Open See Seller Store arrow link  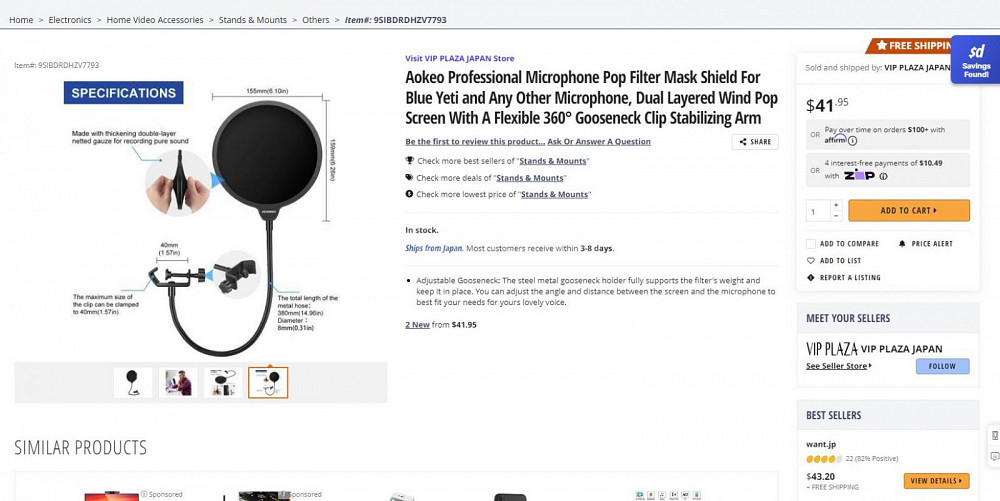tap(839, 366)
